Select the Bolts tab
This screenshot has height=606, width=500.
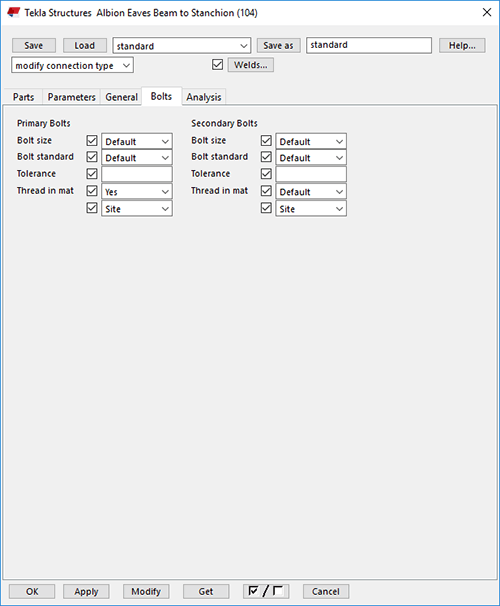click(x=161, y=96)
